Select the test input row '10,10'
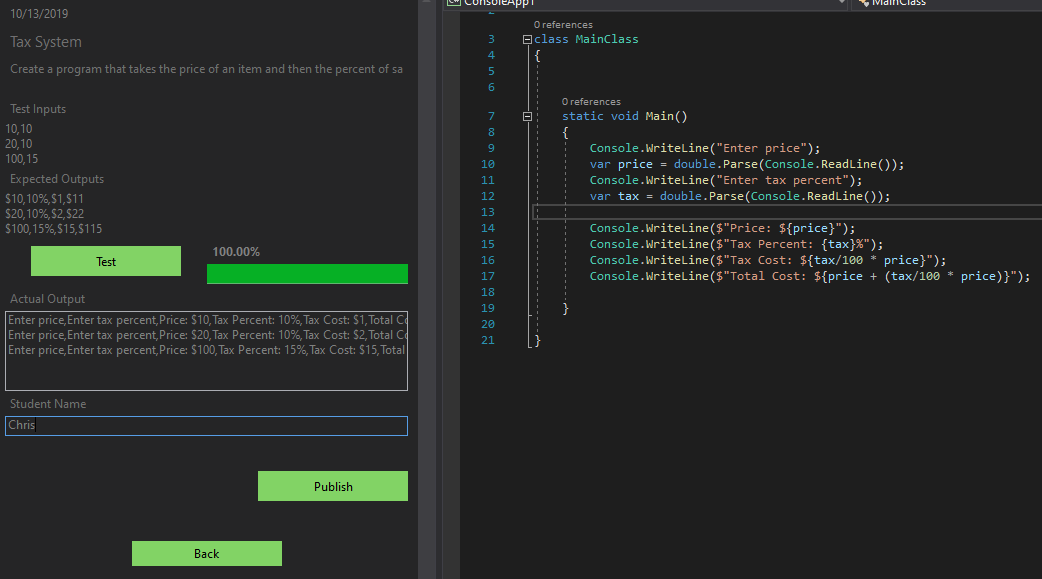1042x579 pixels. click(x=19, y=129)
